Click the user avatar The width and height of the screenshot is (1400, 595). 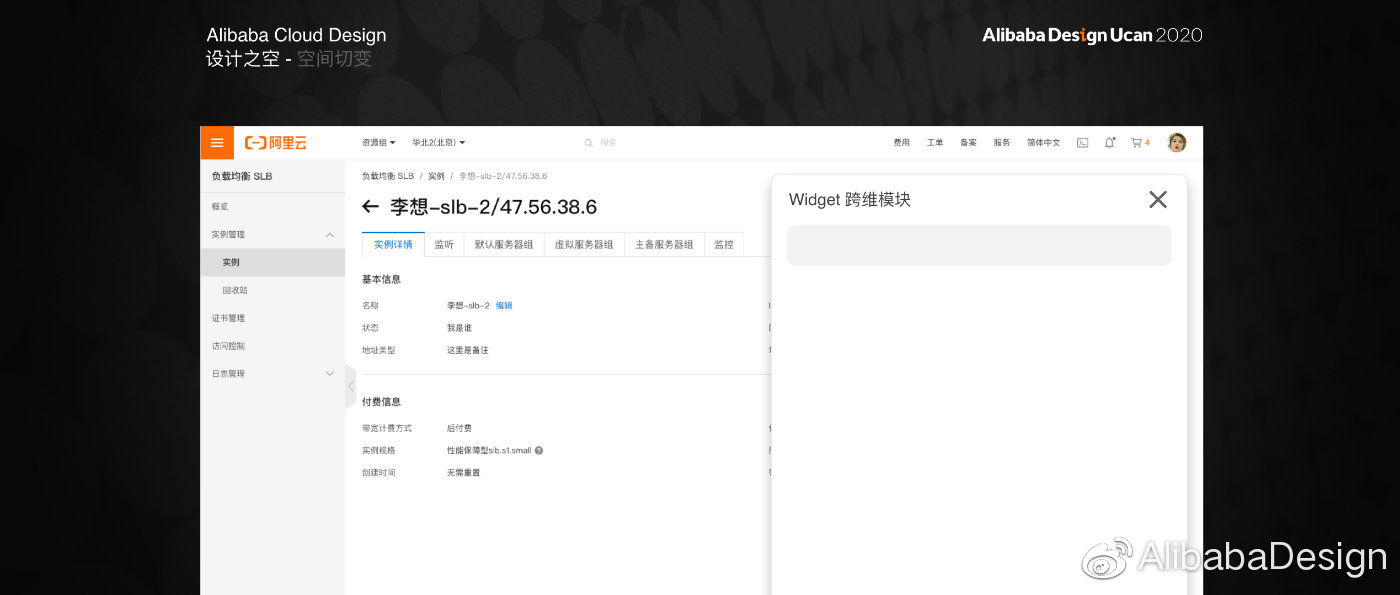tap(1177, 143)
